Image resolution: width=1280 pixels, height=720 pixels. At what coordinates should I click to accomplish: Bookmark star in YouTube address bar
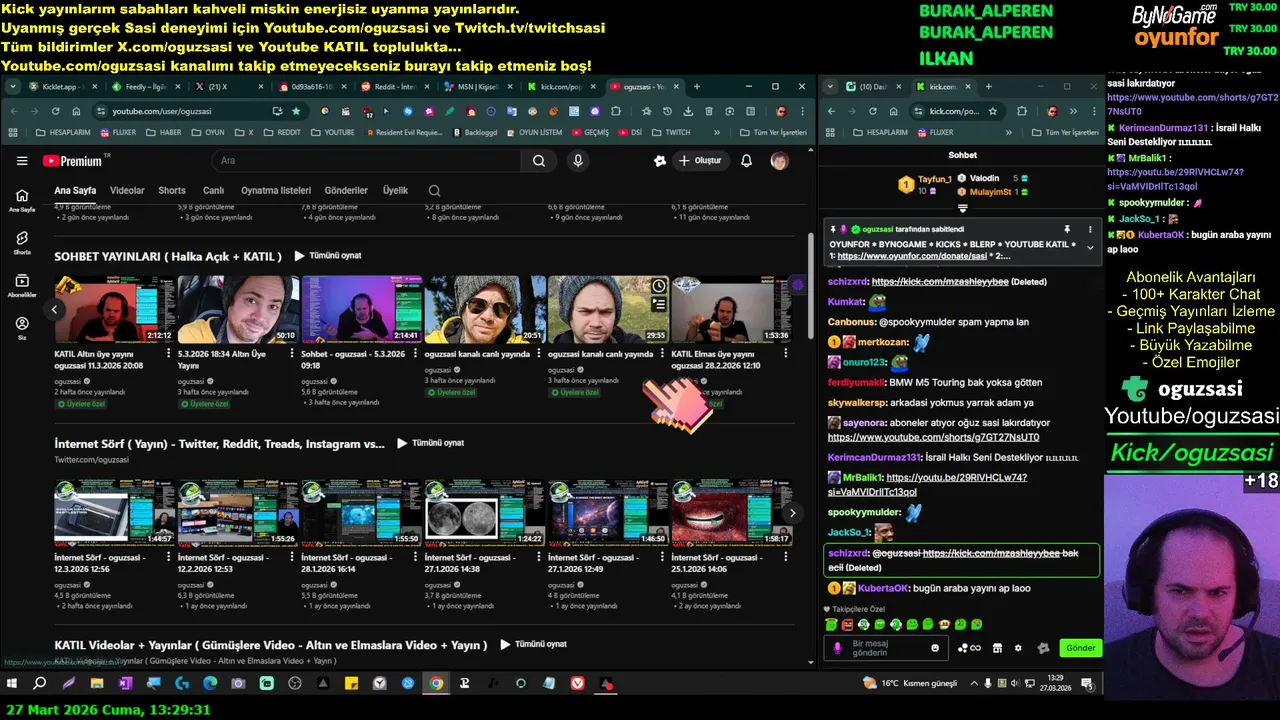296,111
